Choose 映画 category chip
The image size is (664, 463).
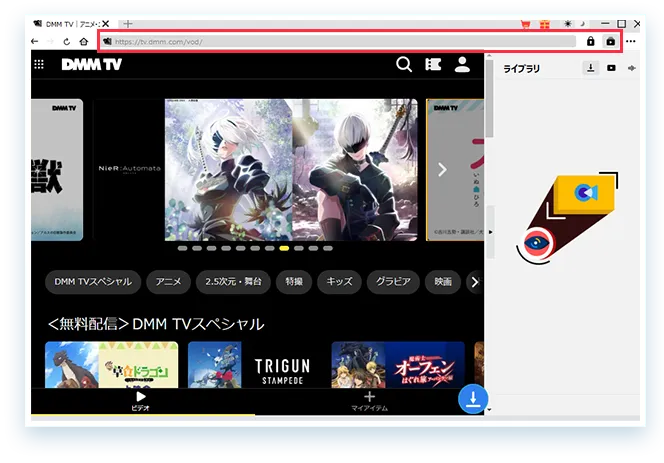(443, 282)
